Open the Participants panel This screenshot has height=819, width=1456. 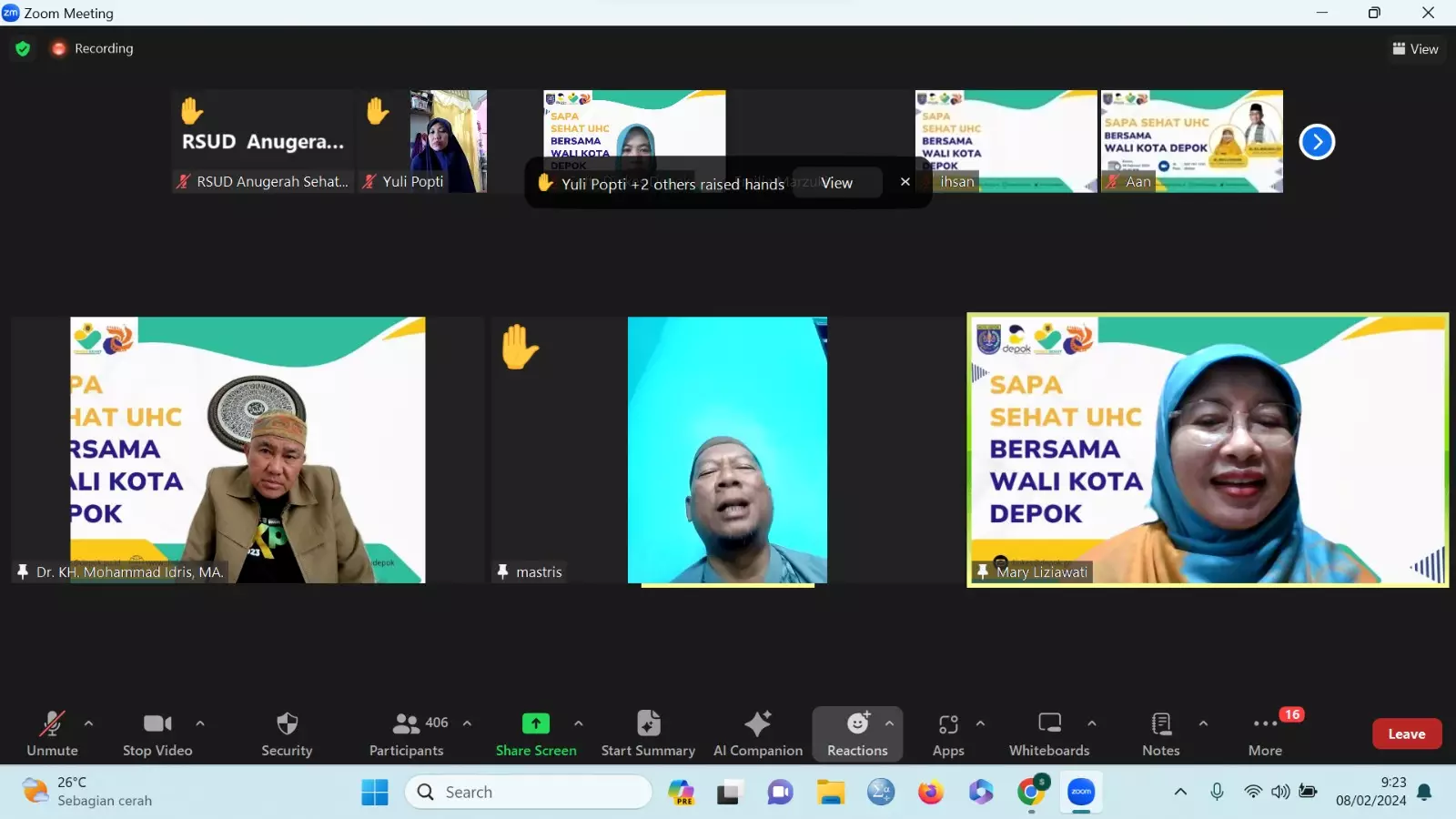tap(407, 733)
